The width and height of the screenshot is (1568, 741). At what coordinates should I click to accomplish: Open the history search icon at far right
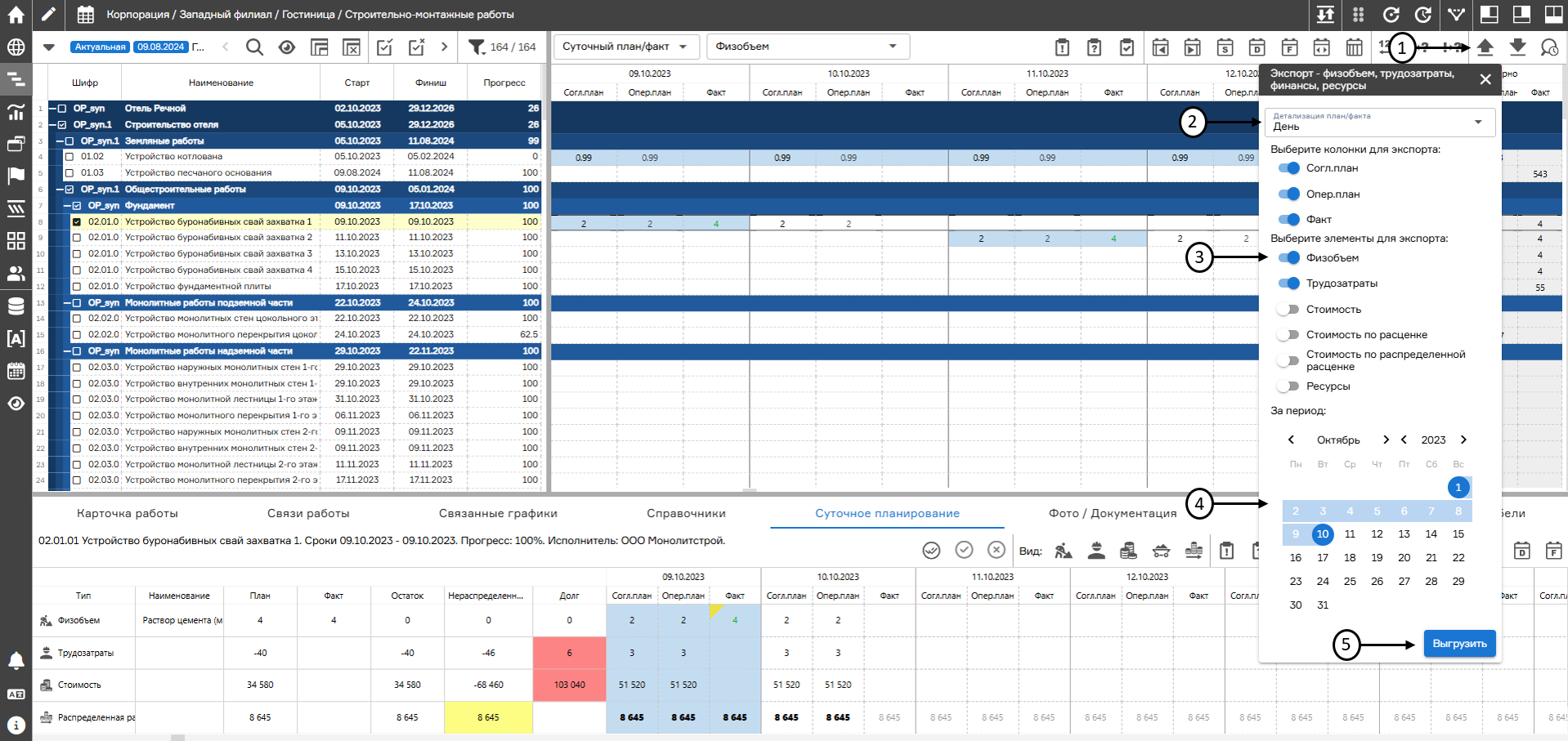1549,47
